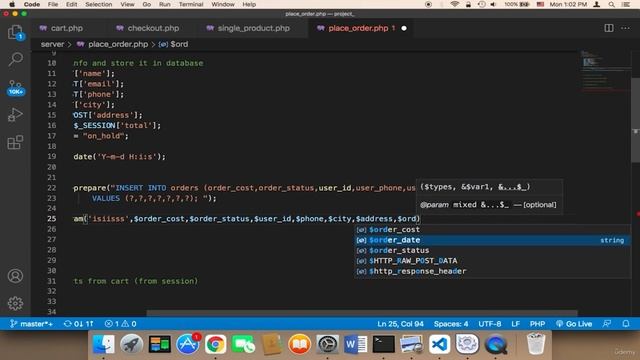Open Visual Studio Code from the dock
Viewport: 640px width, 360px height.
tap(439, 344)
